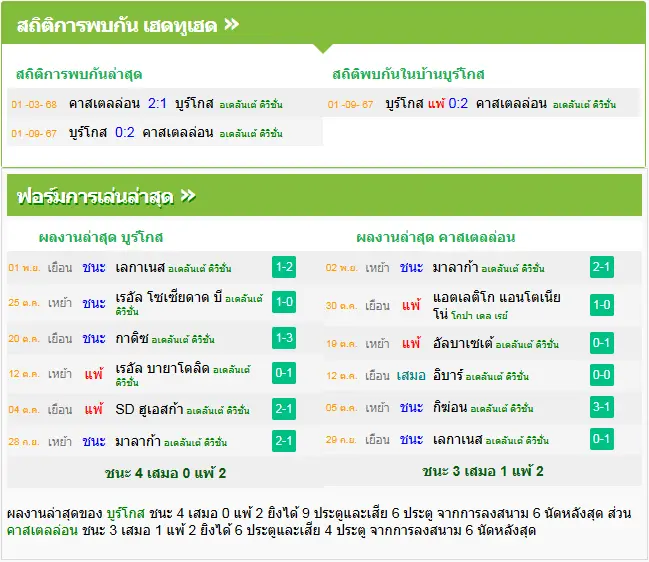Click the ชนะ 4 เสมอ 0 แพ้ 2 summary
Screen dimensions: 649x562
point(165,473)
